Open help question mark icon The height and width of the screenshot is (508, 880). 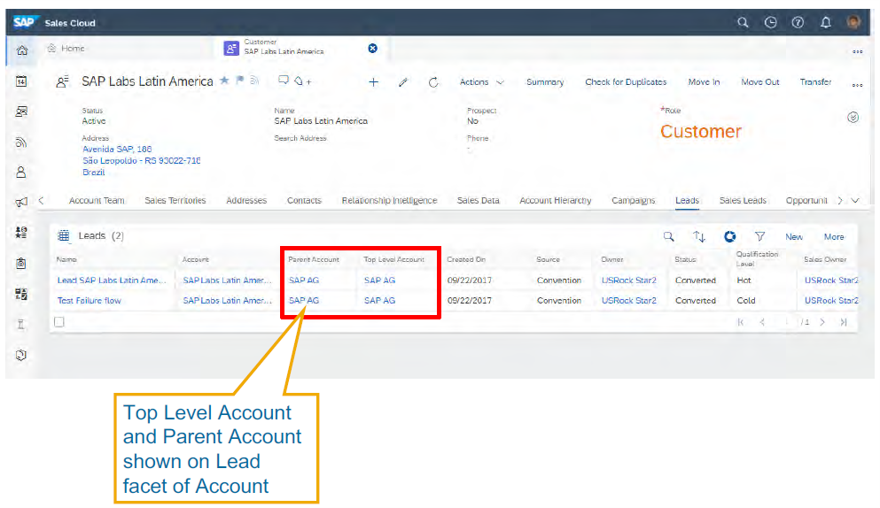(x=798, y=22)
